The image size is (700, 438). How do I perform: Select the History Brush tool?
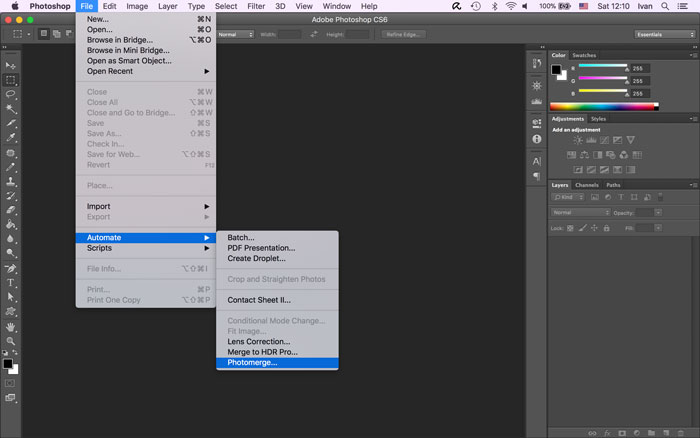click(x=10, y=196)
